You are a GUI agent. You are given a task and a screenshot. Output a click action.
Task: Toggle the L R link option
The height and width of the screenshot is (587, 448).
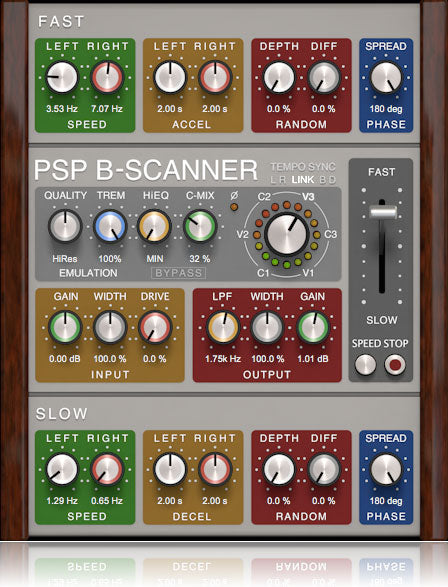pos(278,180)
